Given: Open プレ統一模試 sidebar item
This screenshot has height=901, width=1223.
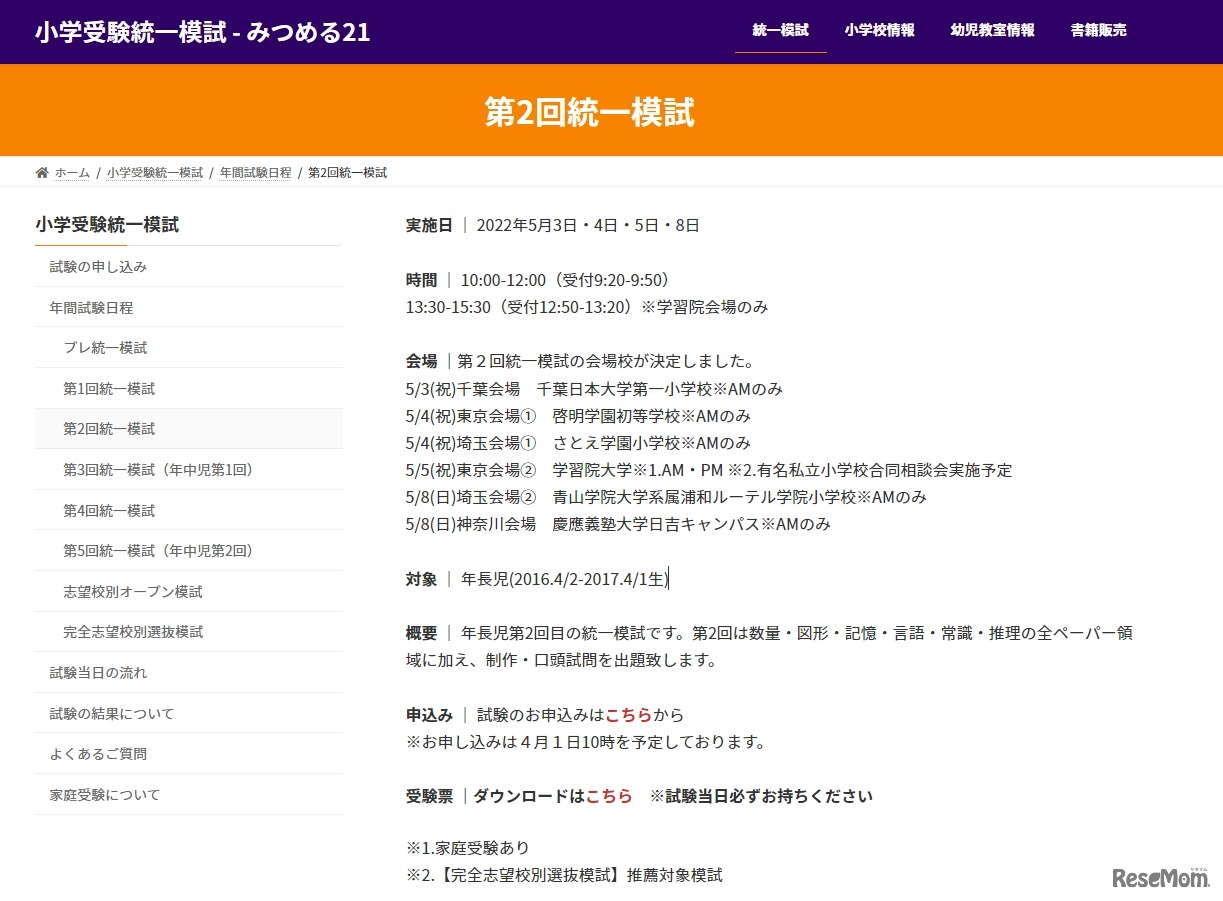Looking at the screenshot, I should coord(105,348).
